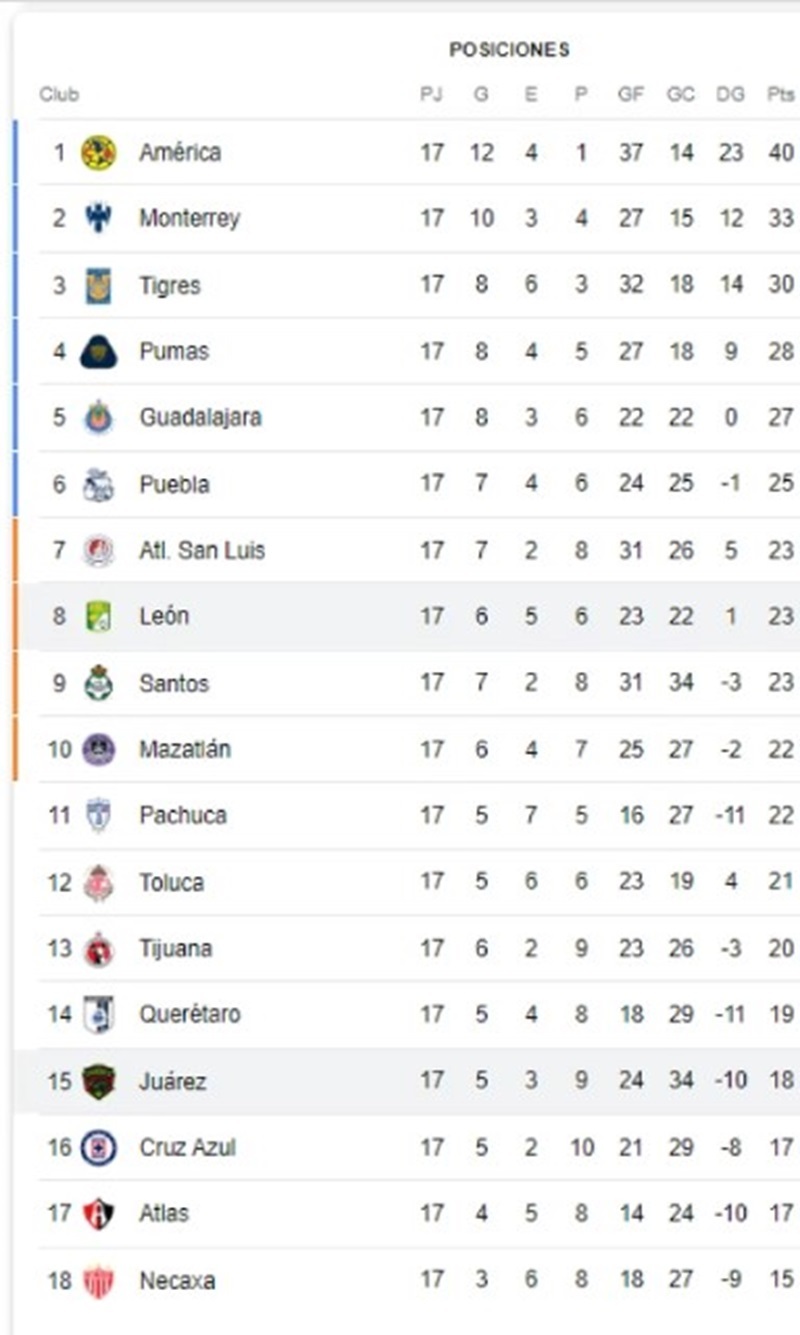Click the Querétaro team name
The height and width of the screenshot is (1335, 800).
(190, 1014)
